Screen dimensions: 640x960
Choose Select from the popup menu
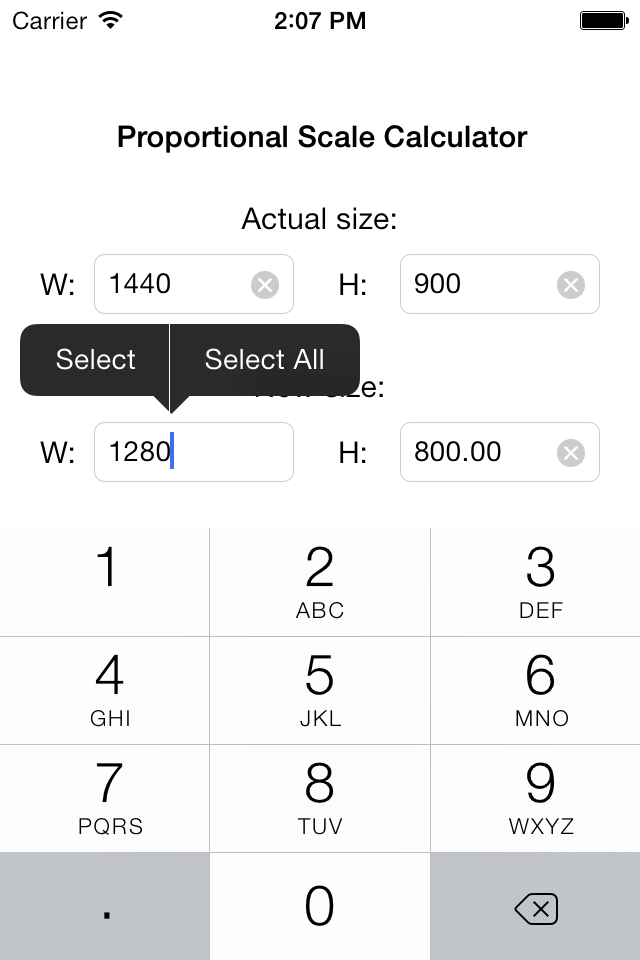pyautogui.click(x=95, y=359)
